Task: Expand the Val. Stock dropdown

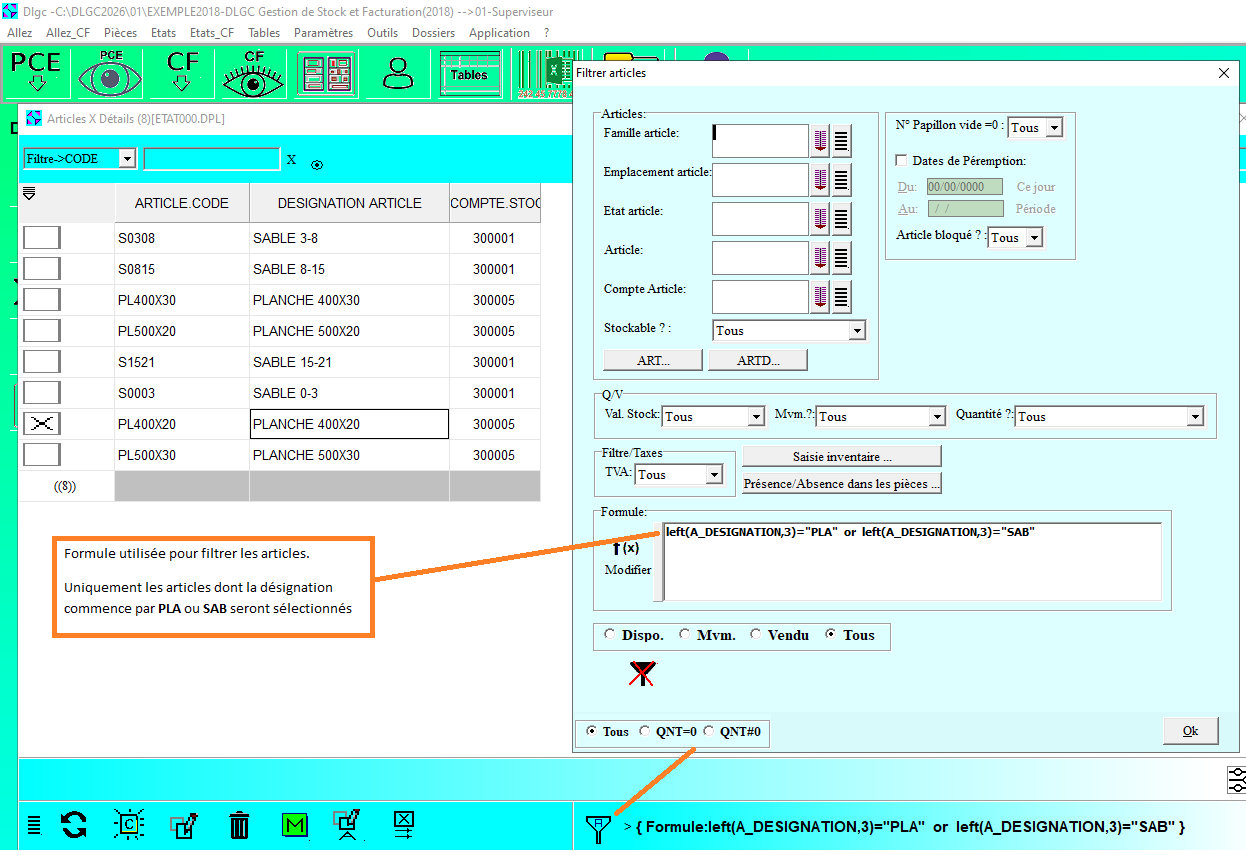Action: pyautogui.click(x=756, y=417)
